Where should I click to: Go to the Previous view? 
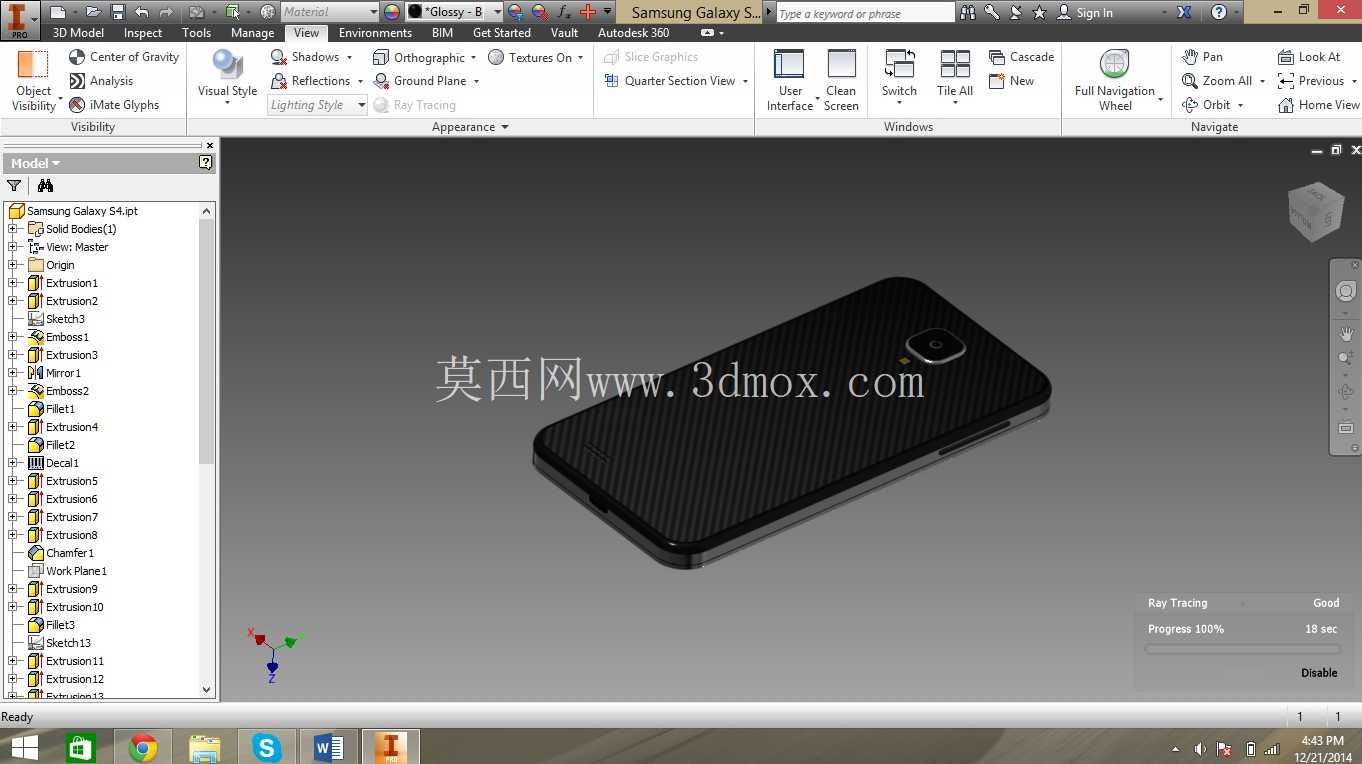pos(1311,81)
